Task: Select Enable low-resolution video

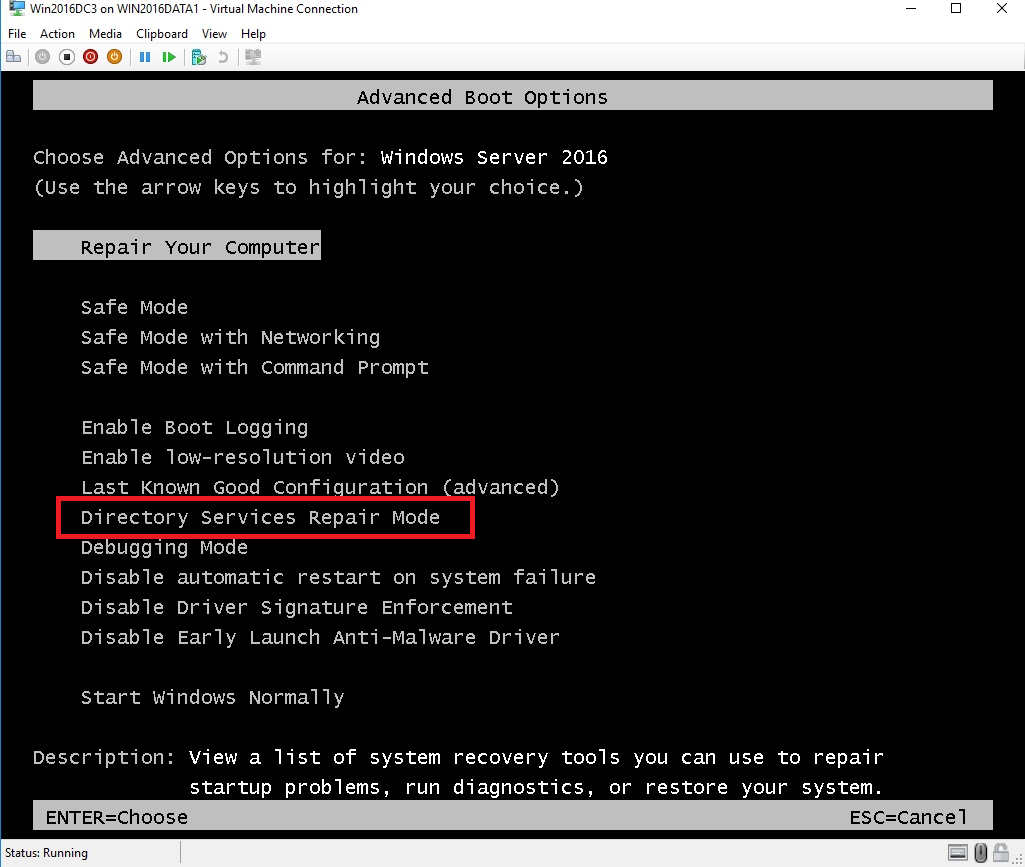Action: pos(243,457)
